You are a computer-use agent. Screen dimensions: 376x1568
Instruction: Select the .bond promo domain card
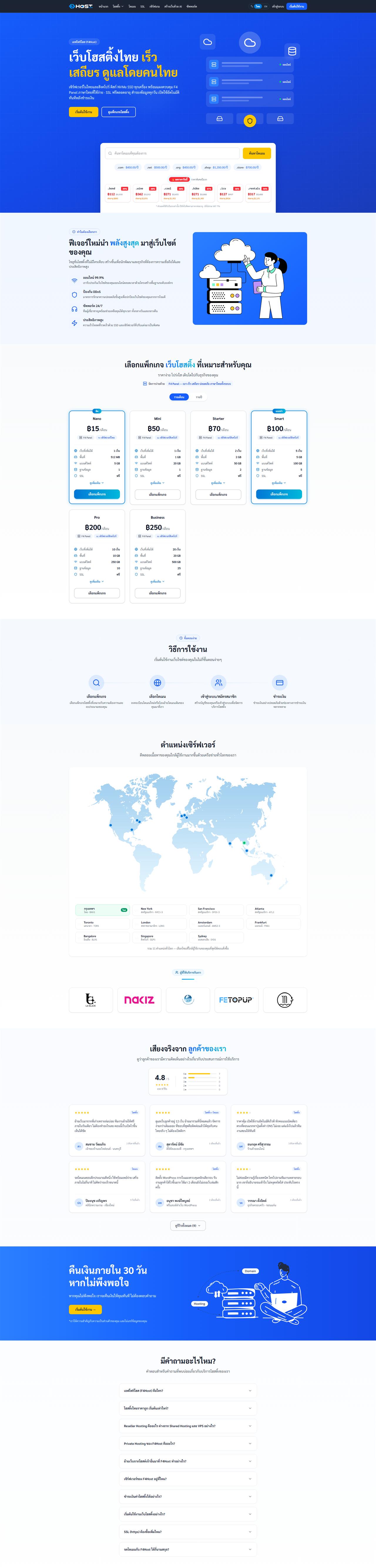click(x=117, y=193)
